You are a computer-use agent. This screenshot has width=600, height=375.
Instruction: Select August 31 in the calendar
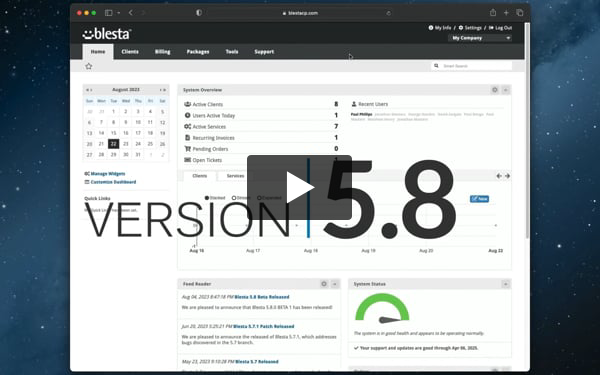coord(138,155)
